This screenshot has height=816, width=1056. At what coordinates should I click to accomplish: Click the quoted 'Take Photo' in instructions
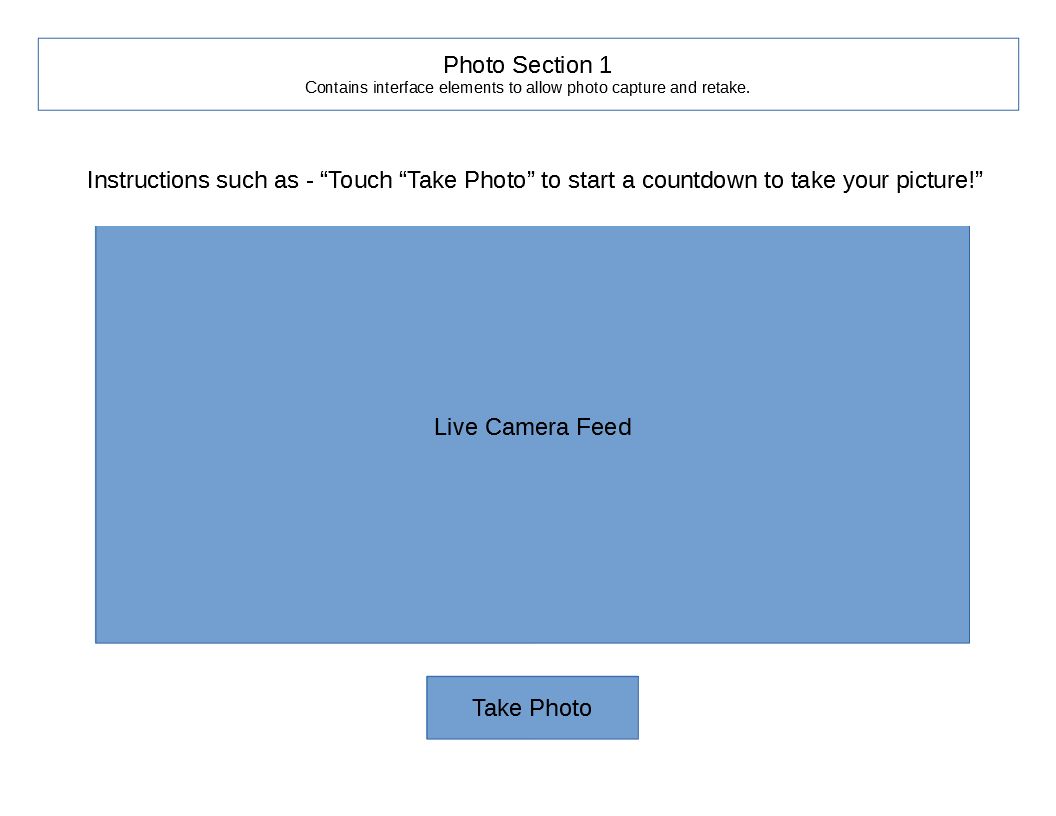(x=467, y=181)
